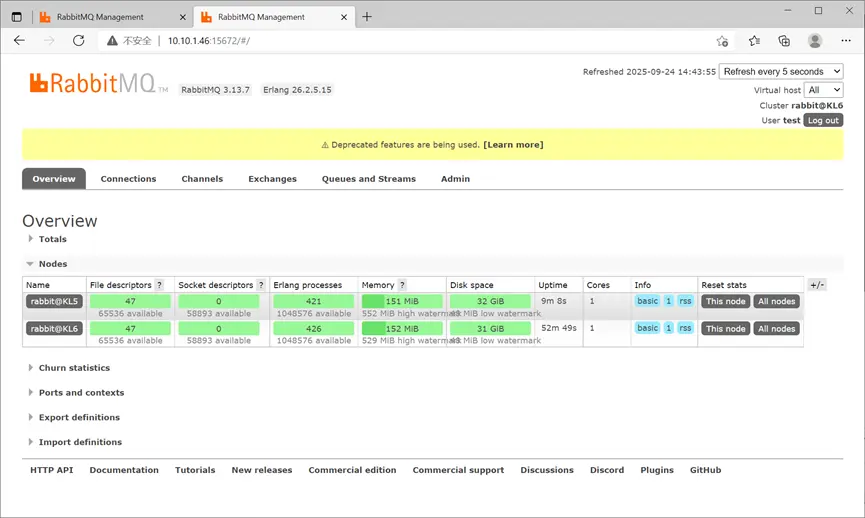Image resolution: width=865 pixels, height=518 pixels.
Task: Open a new browser tab
Action: (x=367, y=17)
